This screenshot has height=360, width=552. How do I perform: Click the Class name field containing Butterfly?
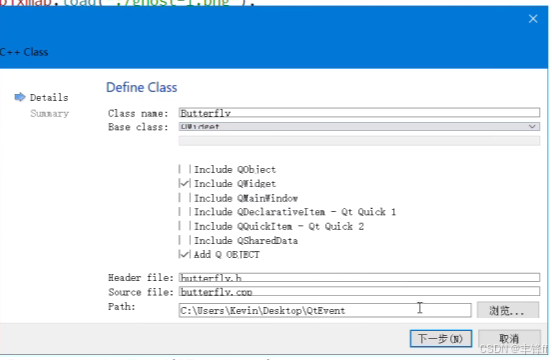(x=359, y=113)
